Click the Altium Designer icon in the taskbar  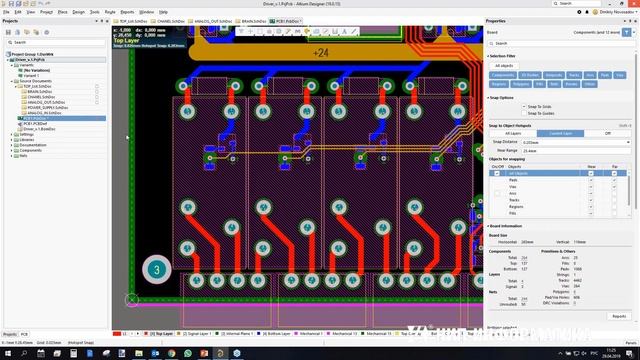point(220,353)
